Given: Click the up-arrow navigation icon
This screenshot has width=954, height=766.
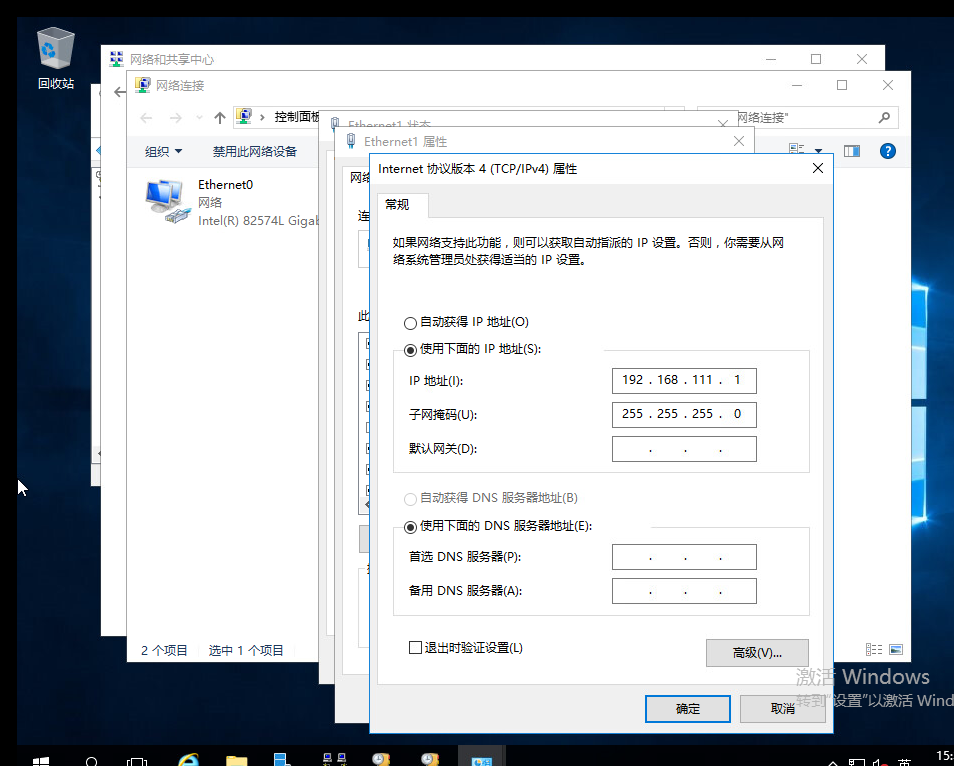Looking at the screenshot, I should (x=220, y=117).
